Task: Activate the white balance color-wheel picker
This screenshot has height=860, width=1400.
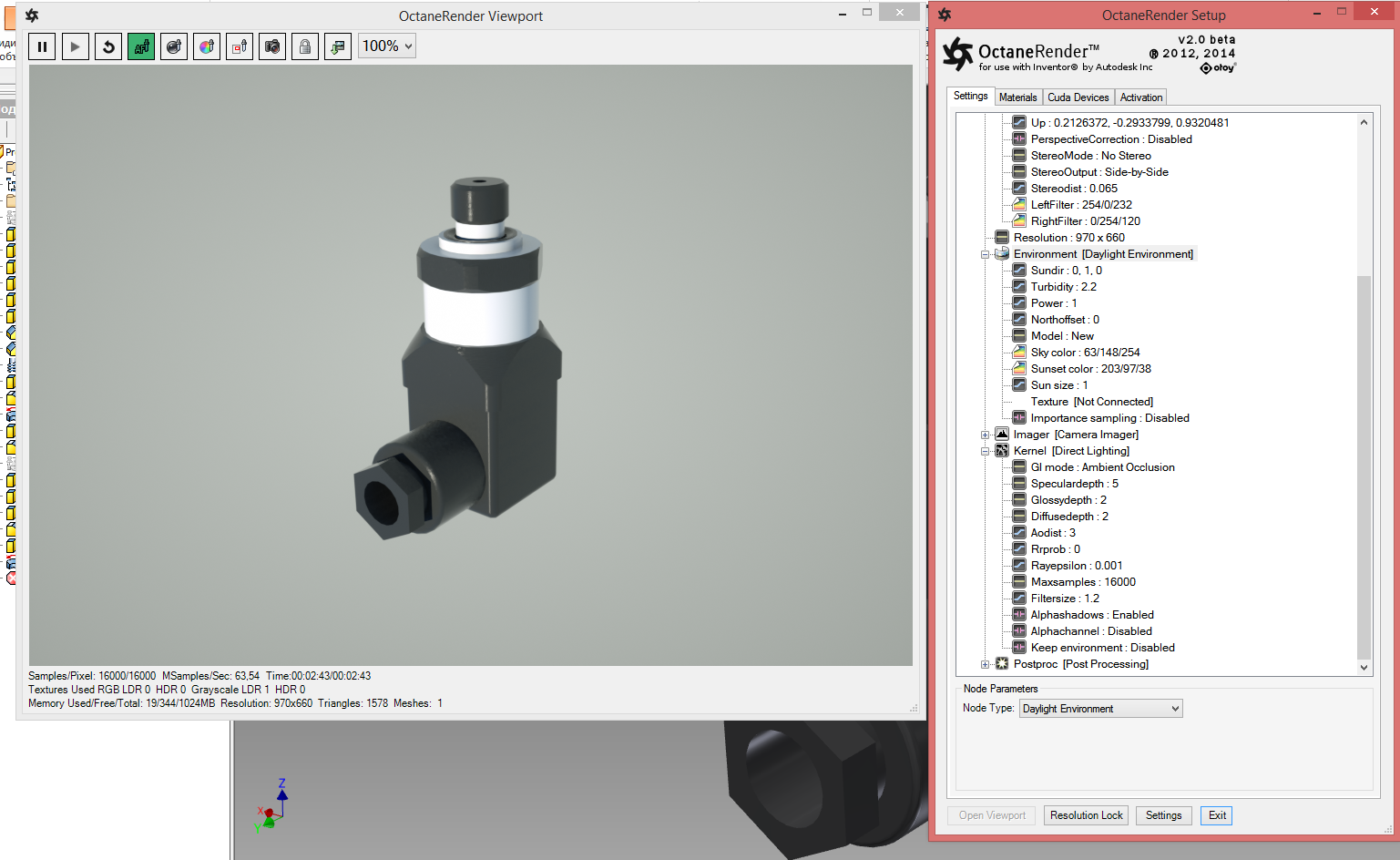Action: click(207, 46)
